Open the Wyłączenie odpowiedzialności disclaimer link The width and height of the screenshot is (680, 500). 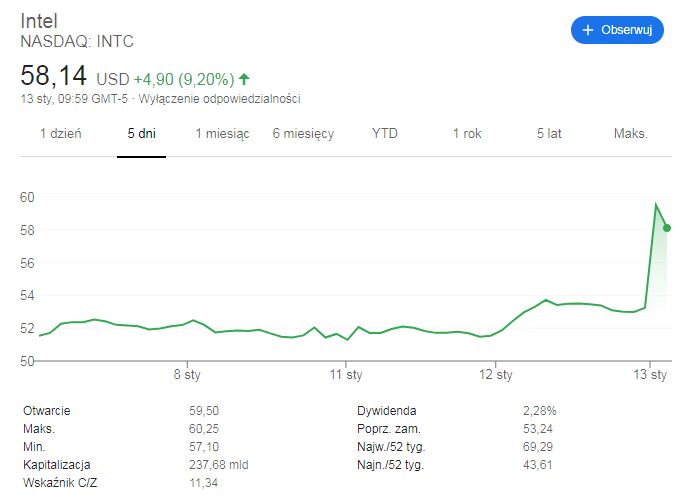pyautogui.click(x=219, y=99)
